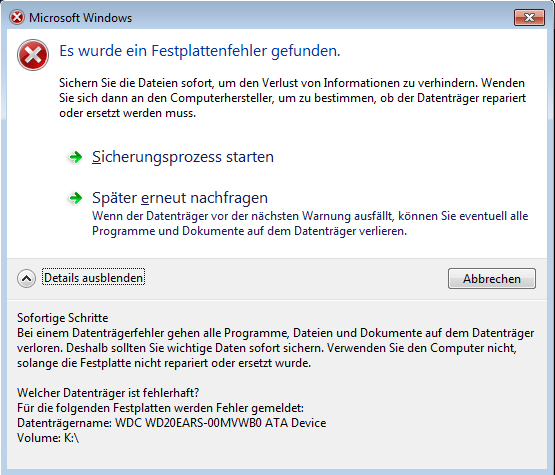
Task: Click the large red error icon
Action: click(33, 55)
